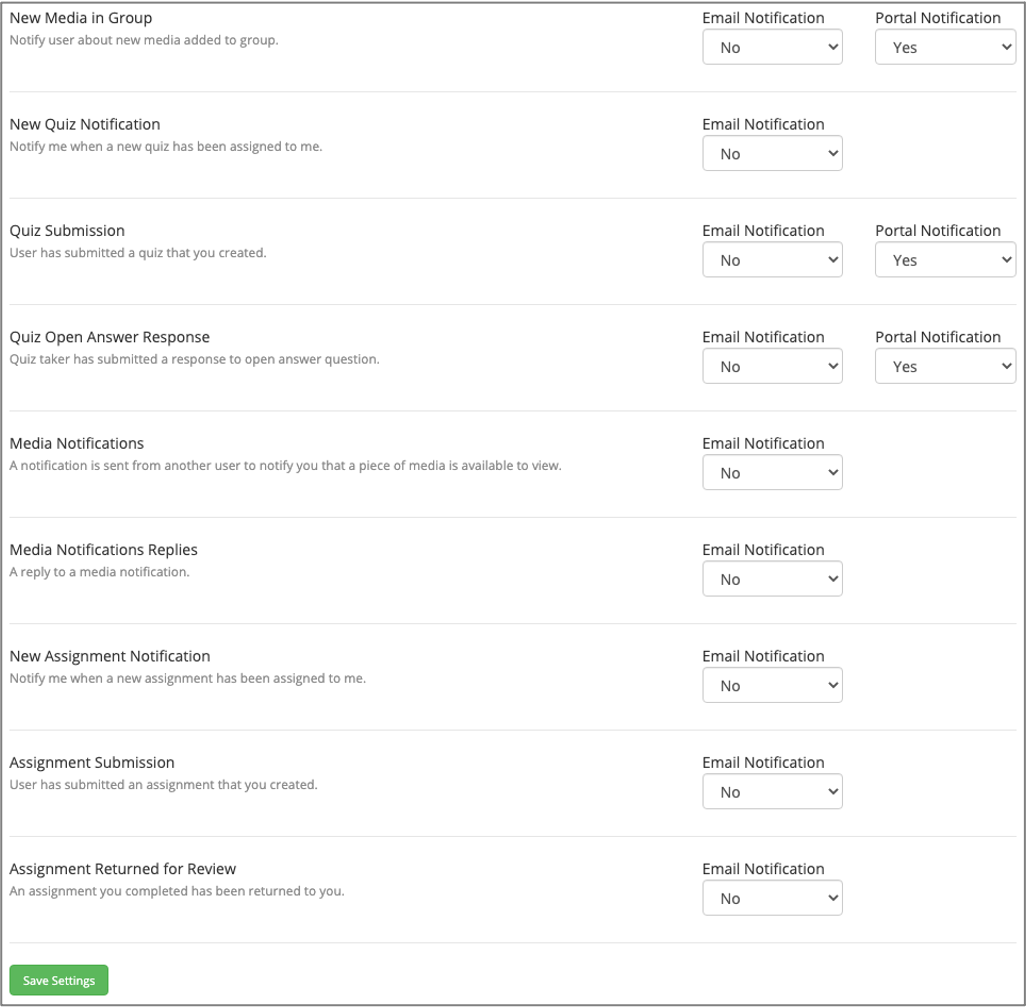Image resolution: width=1027 pixels, height=1008 pixels.
Task: Expand Email Notification for Assignment Returned for Review
Action: pos(772,898)
